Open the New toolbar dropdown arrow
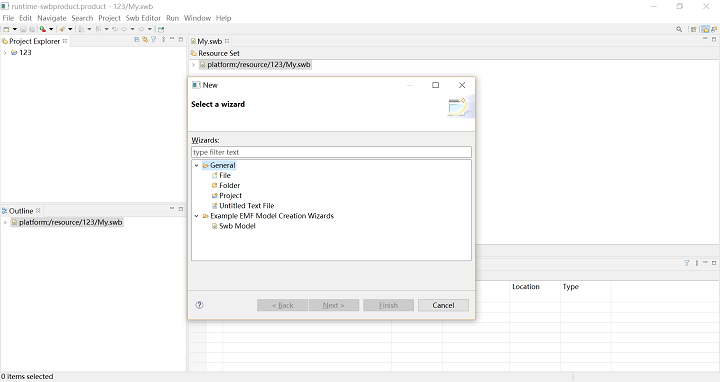Viewport: 720px width, 382px height. [x=15, y=29]
